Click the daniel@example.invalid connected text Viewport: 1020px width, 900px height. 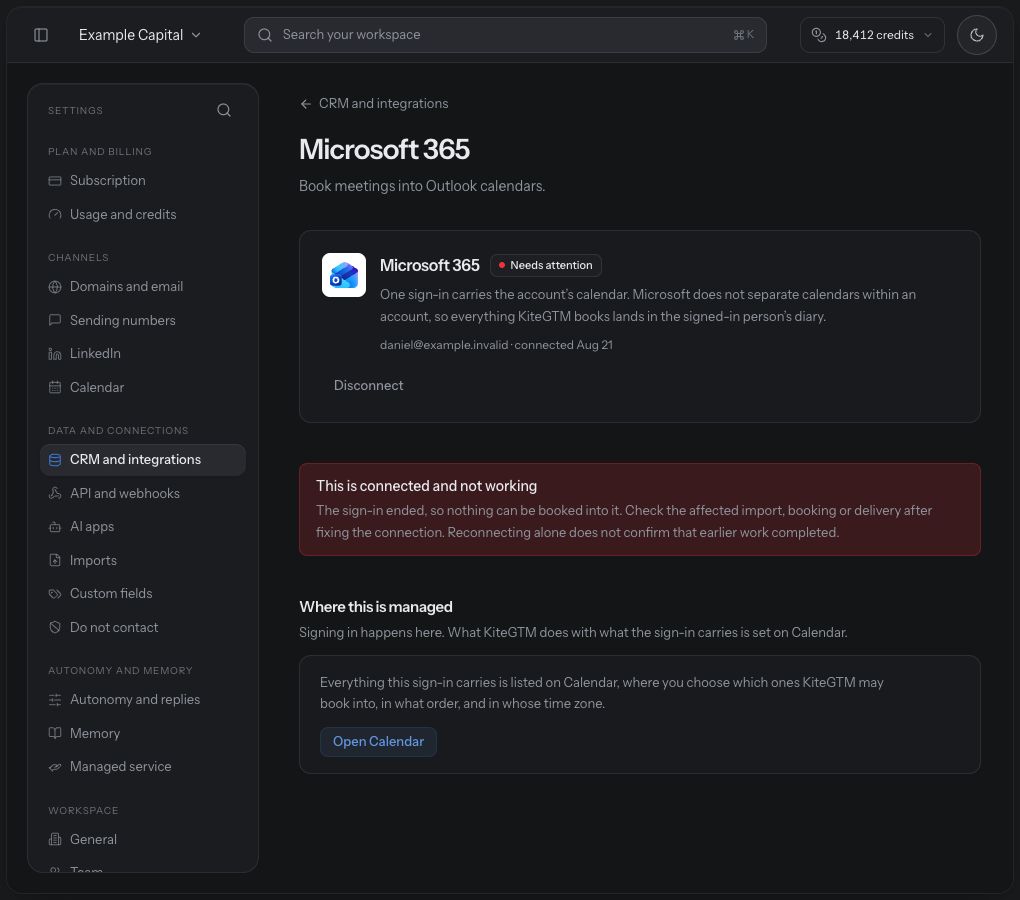point(496,345)
